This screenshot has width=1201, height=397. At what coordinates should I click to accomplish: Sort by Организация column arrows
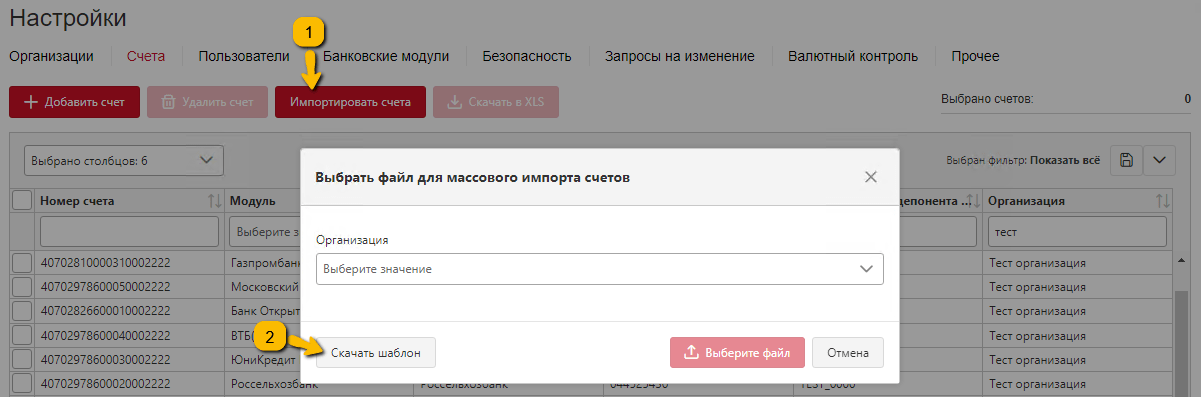(x=1162, y=201)
